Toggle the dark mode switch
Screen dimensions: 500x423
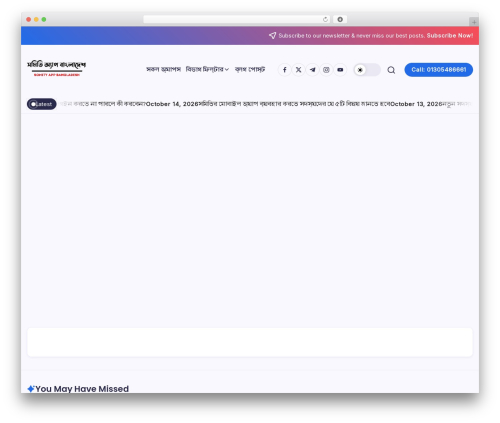367,70
